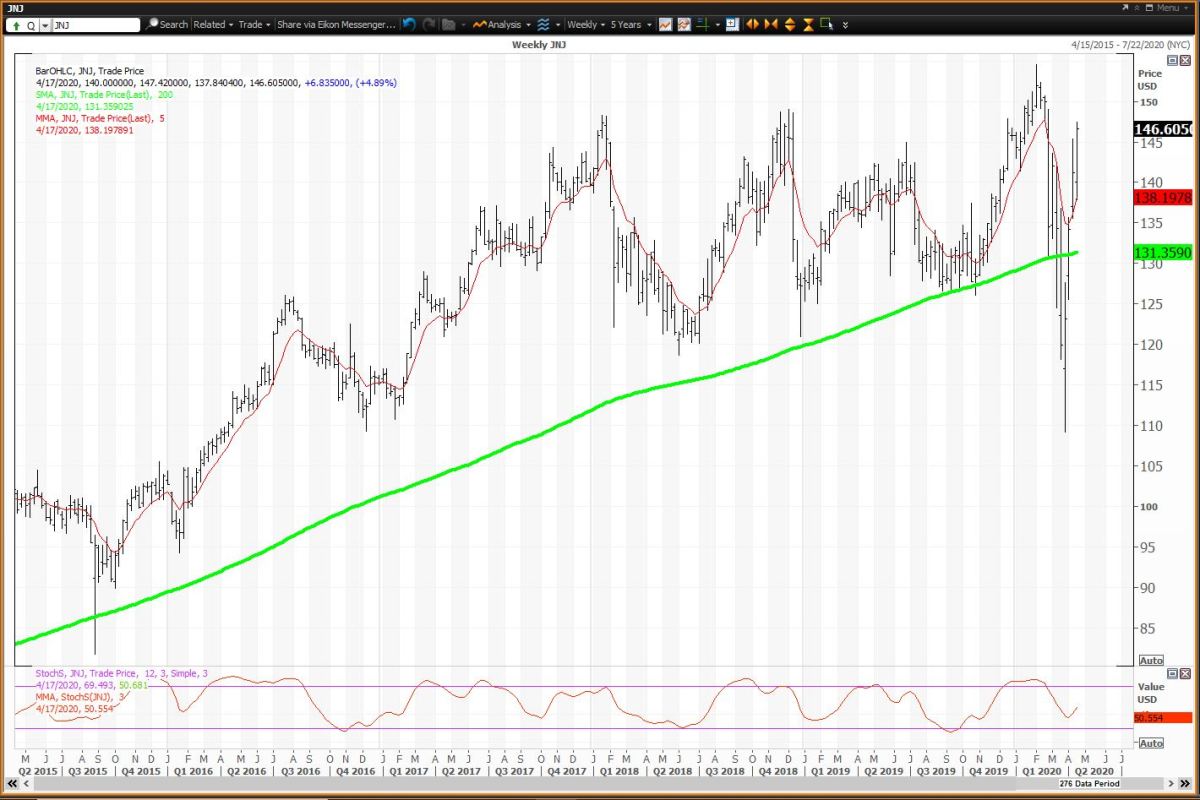Click the vertical expand arrows icon
This screenshot has width=1200, height=800.
790,24
